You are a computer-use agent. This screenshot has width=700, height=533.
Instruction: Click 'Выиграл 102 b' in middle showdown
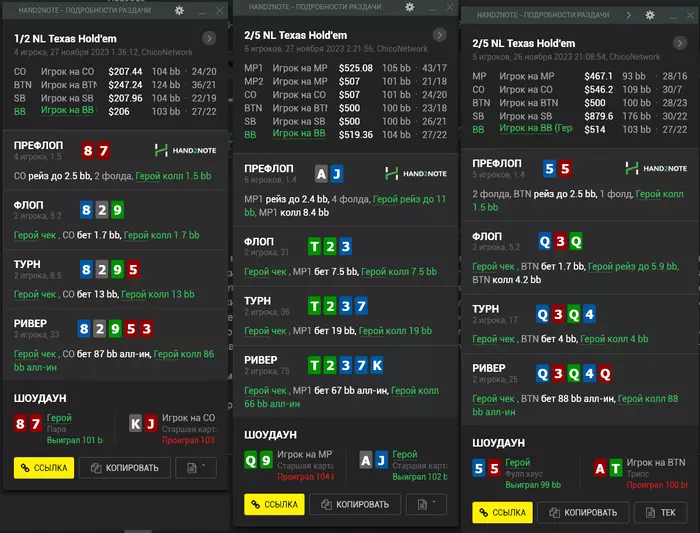(x=420, y=477)
